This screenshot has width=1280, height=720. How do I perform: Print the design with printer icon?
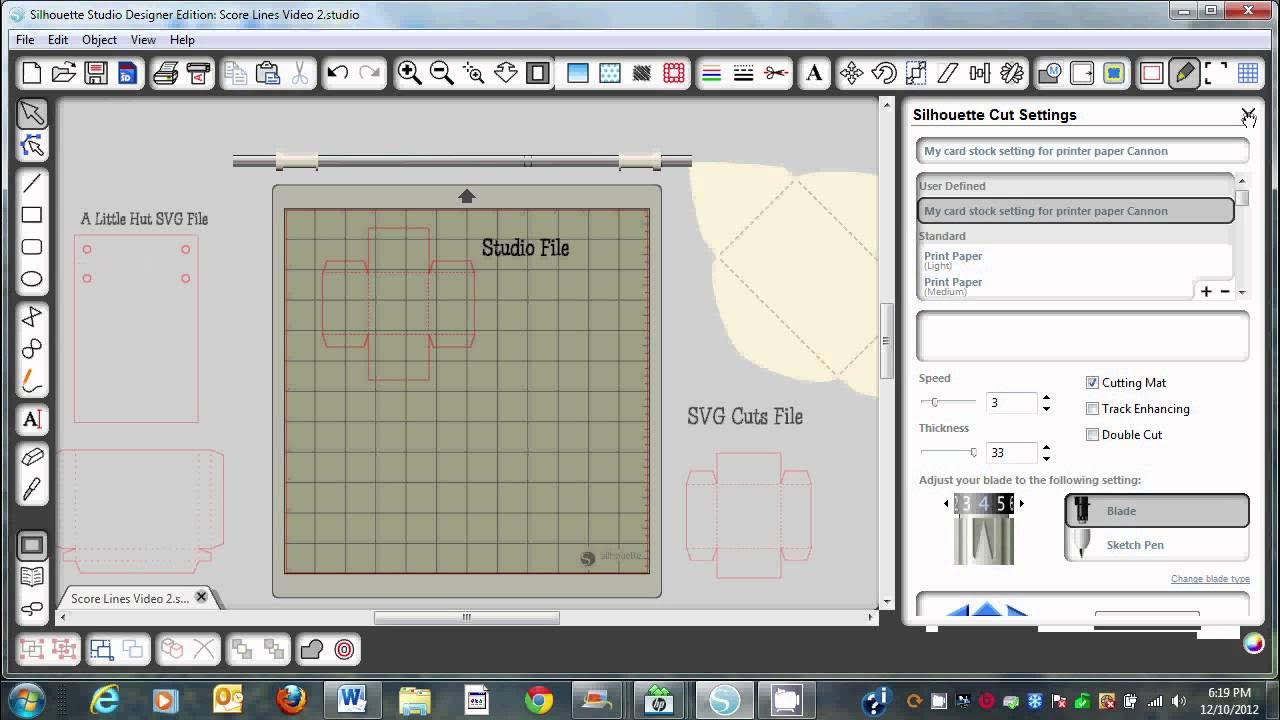tap(166, 73)
